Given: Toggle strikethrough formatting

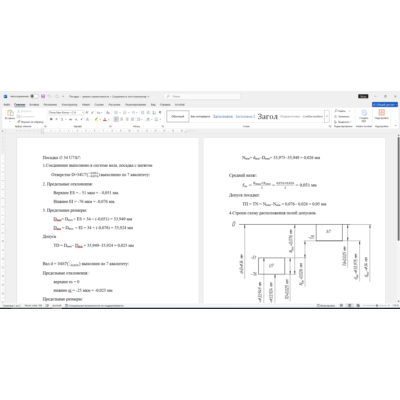Looking at the screenshot, I should [70, 119].
